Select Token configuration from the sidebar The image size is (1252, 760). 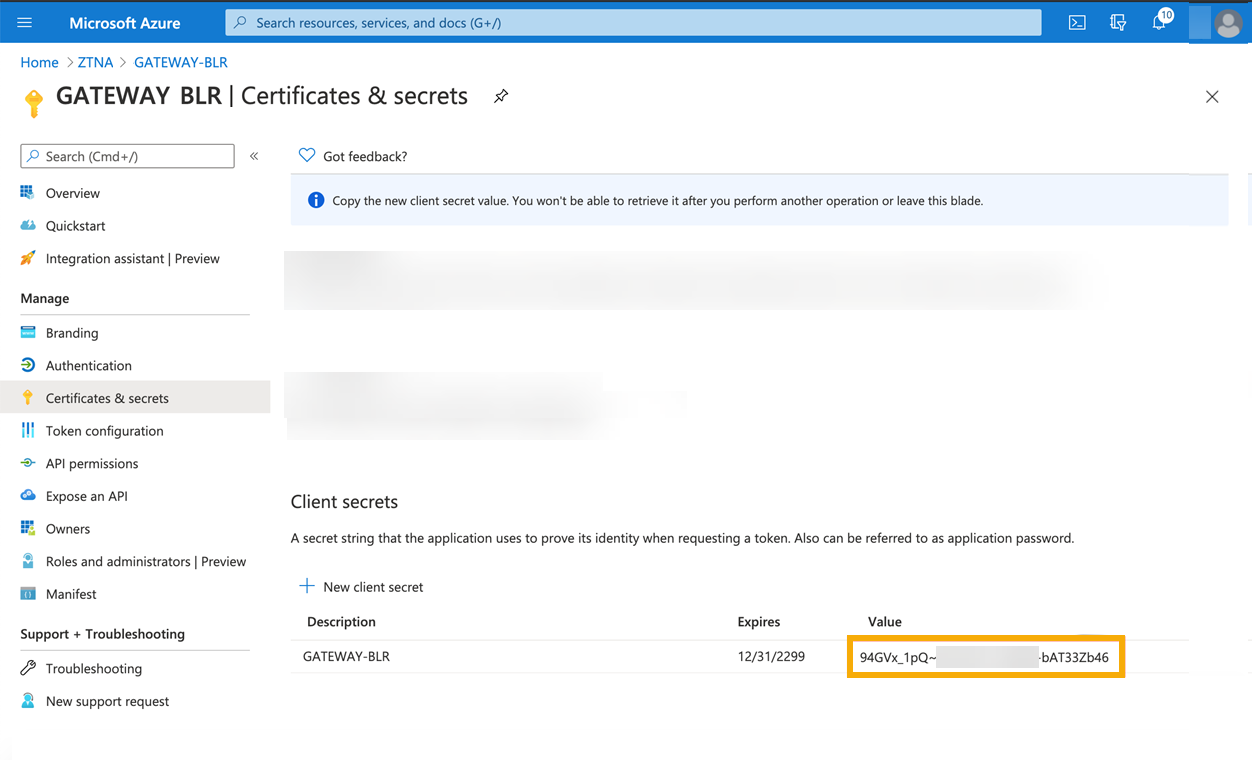pyautogui.click(x=104, y=430)
